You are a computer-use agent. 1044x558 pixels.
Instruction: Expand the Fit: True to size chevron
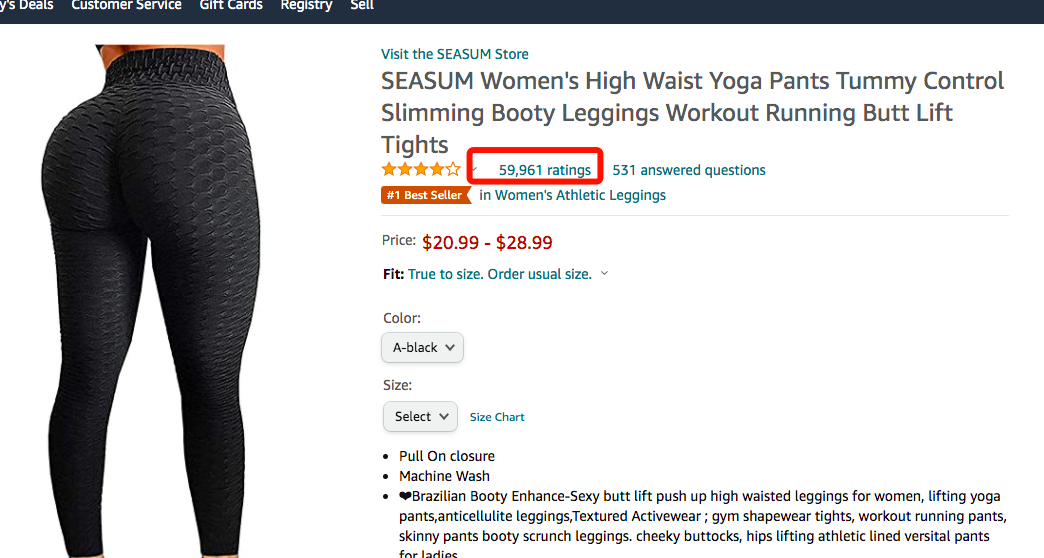(x=604, y=274)
